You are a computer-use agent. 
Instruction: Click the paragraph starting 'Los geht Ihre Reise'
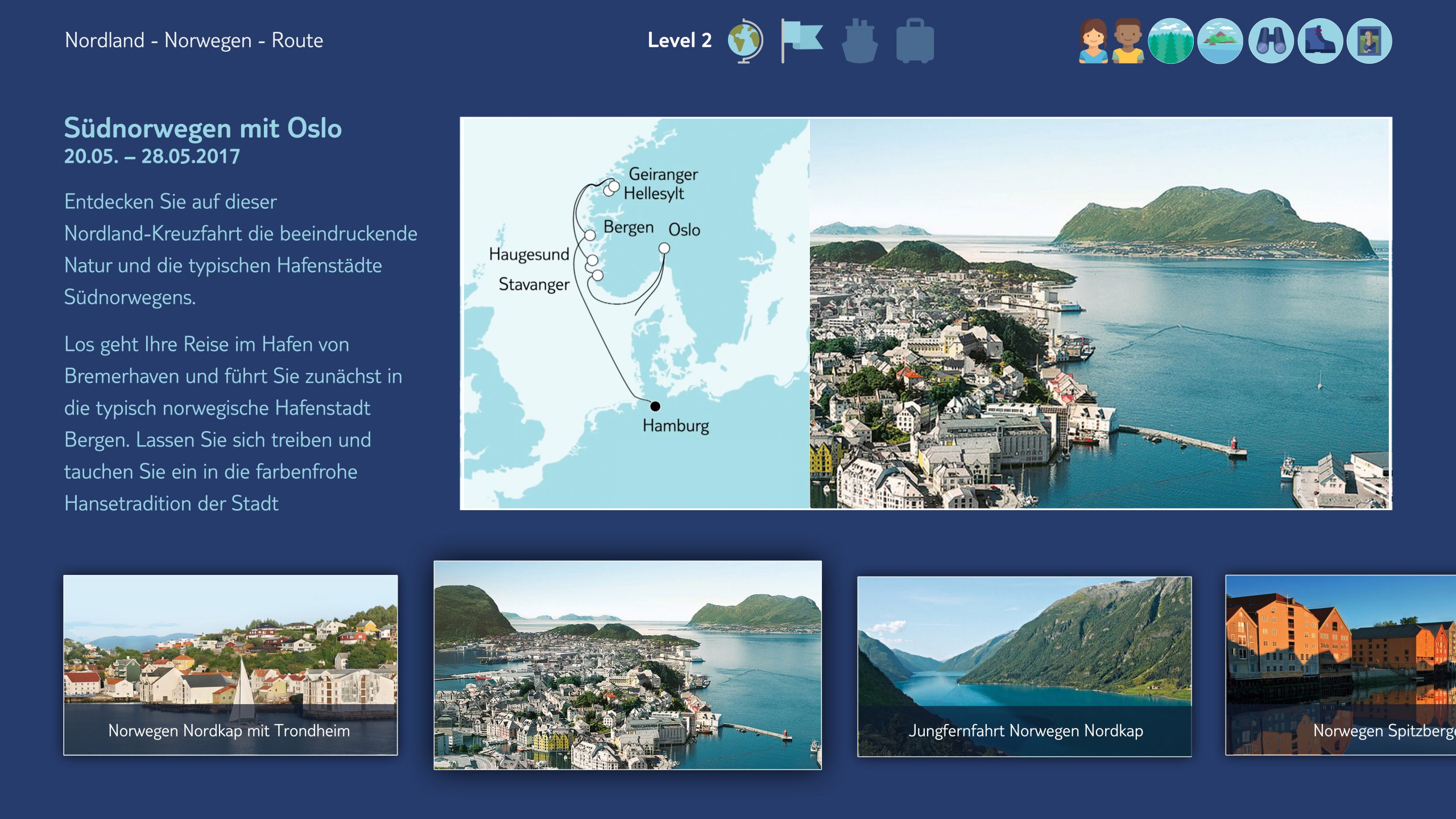233,424
